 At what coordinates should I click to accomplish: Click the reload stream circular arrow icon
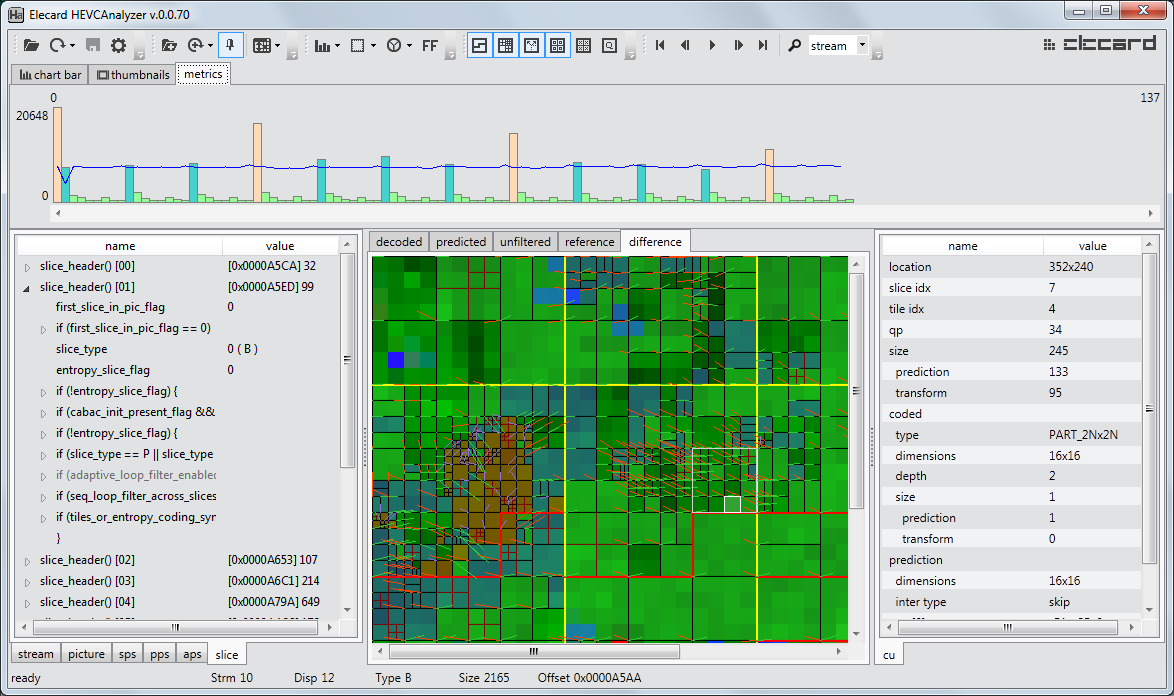(x=57, y=46)
